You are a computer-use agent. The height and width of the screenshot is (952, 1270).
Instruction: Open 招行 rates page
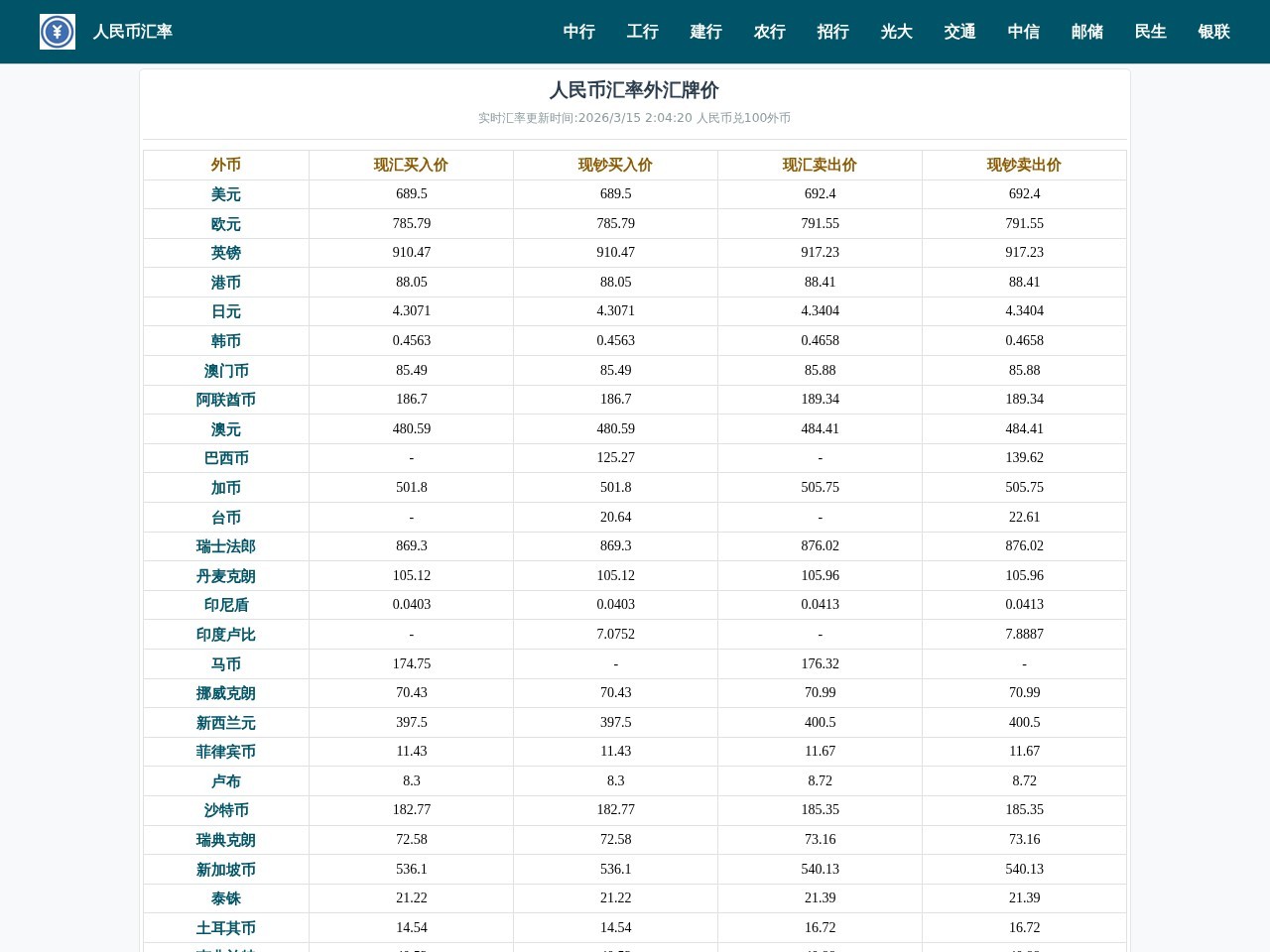tap(832, 32)
